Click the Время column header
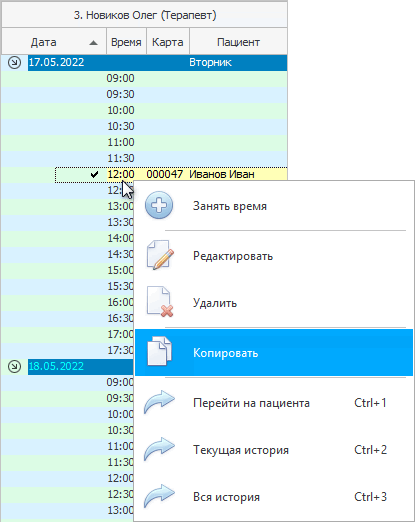 click(126, 42)
